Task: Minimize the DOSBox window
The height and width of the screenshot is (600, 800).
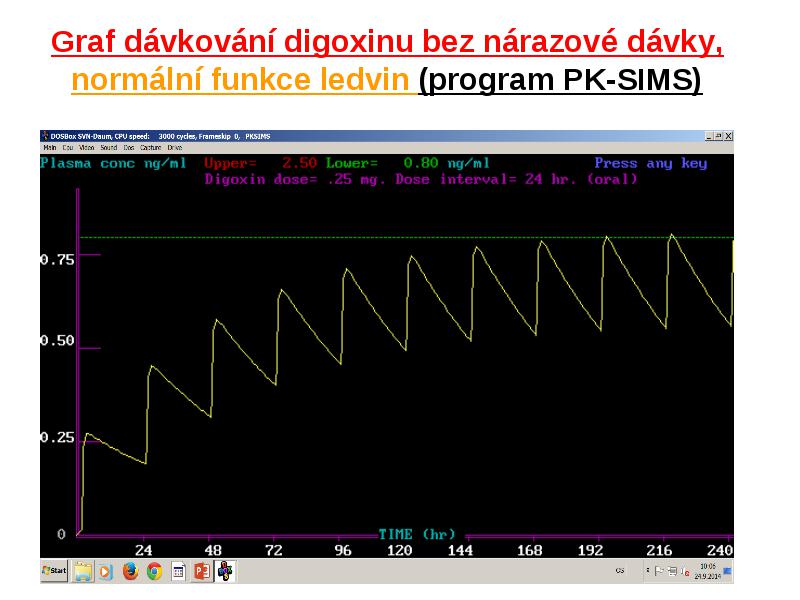Action: 709,136
